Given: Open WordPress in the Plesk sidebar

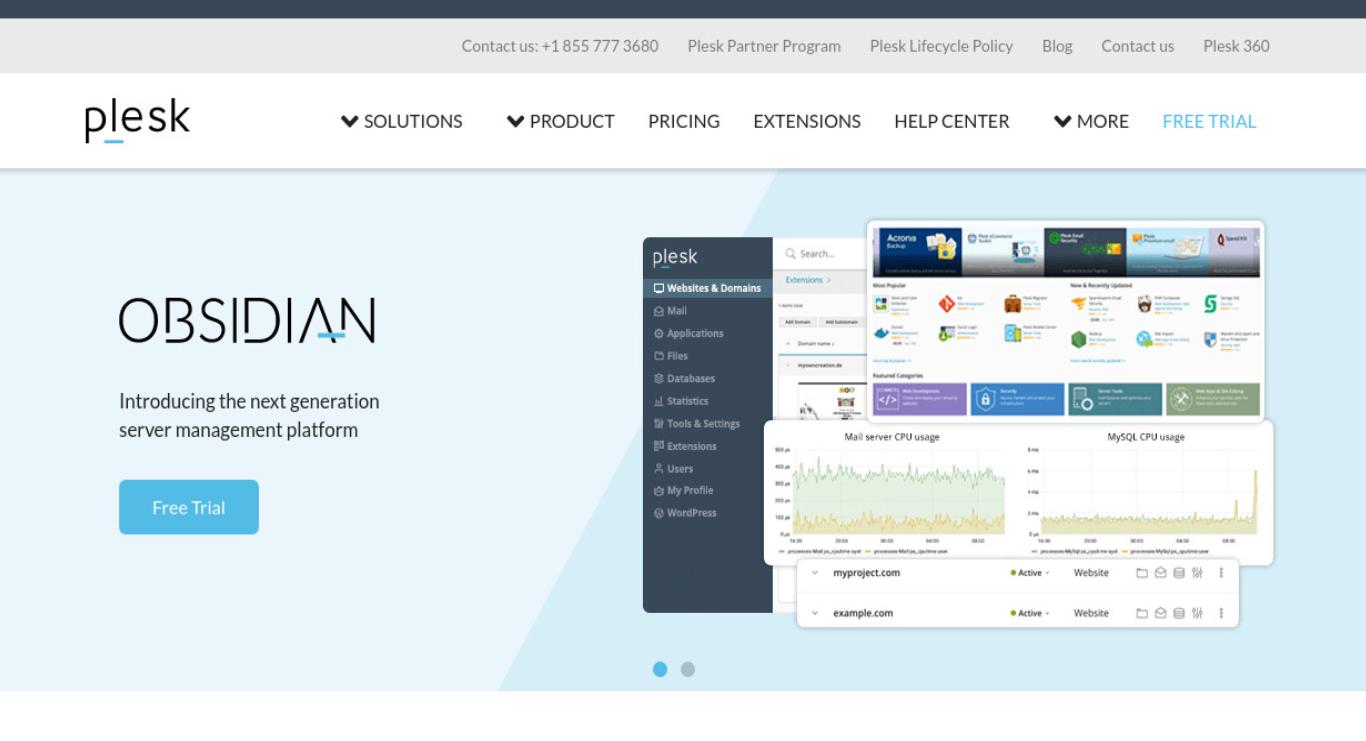Looking at the screenshot, I should (x=685, y=513).
